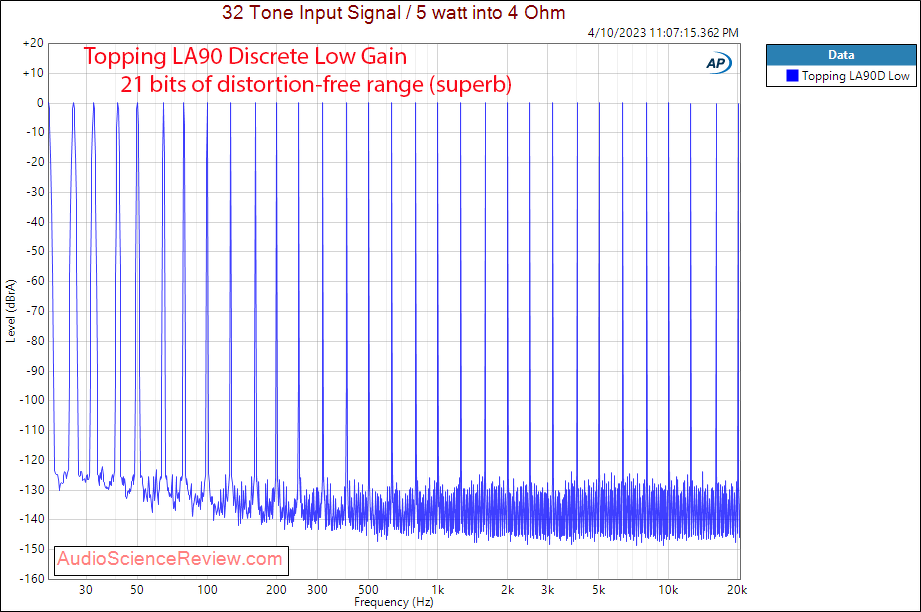Click the Data legend header
The height and width of the screenshot is (612, 921).
click(841, 55)
